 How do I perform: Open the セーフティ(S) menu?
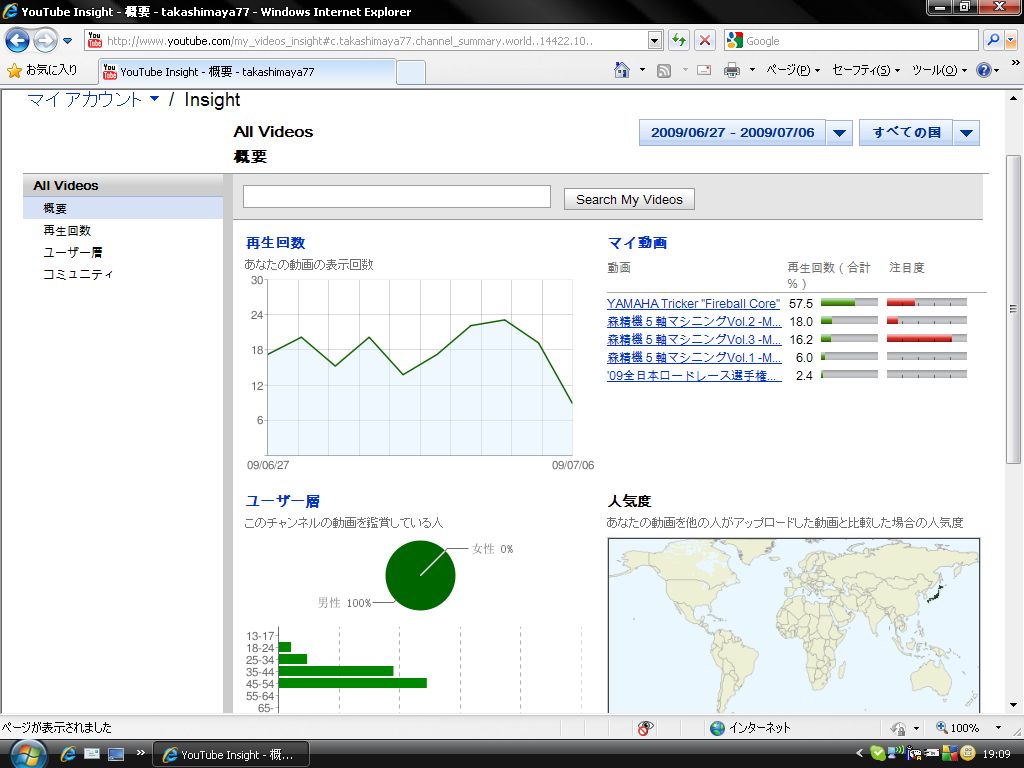865,70
